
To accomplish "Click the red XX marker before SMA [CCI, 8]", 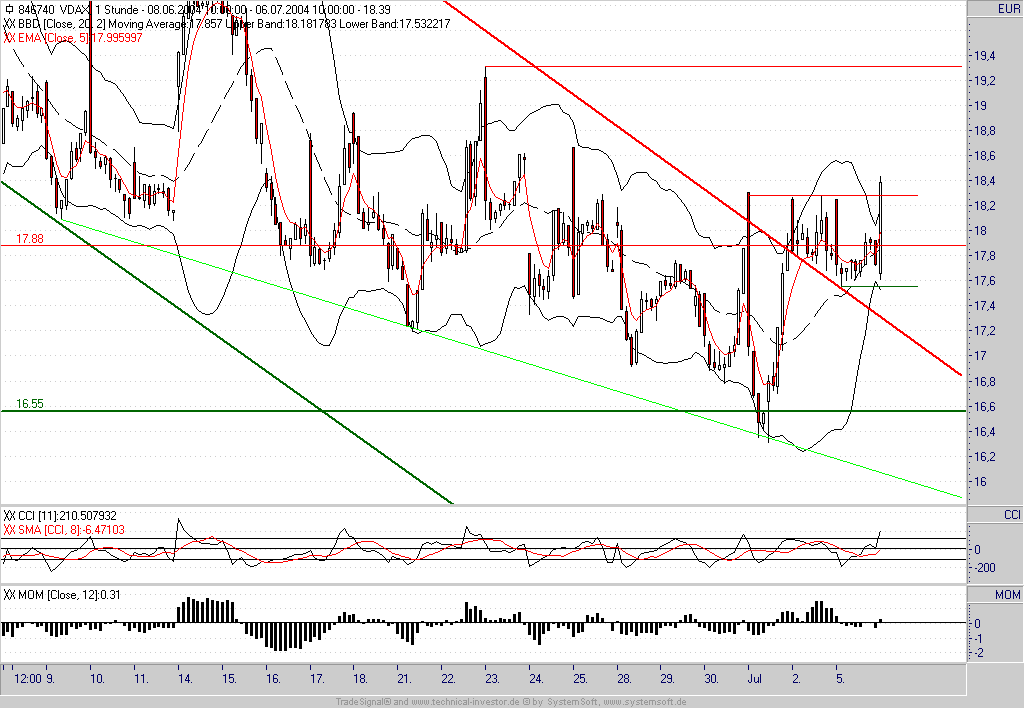I will (x=9, y=530).
